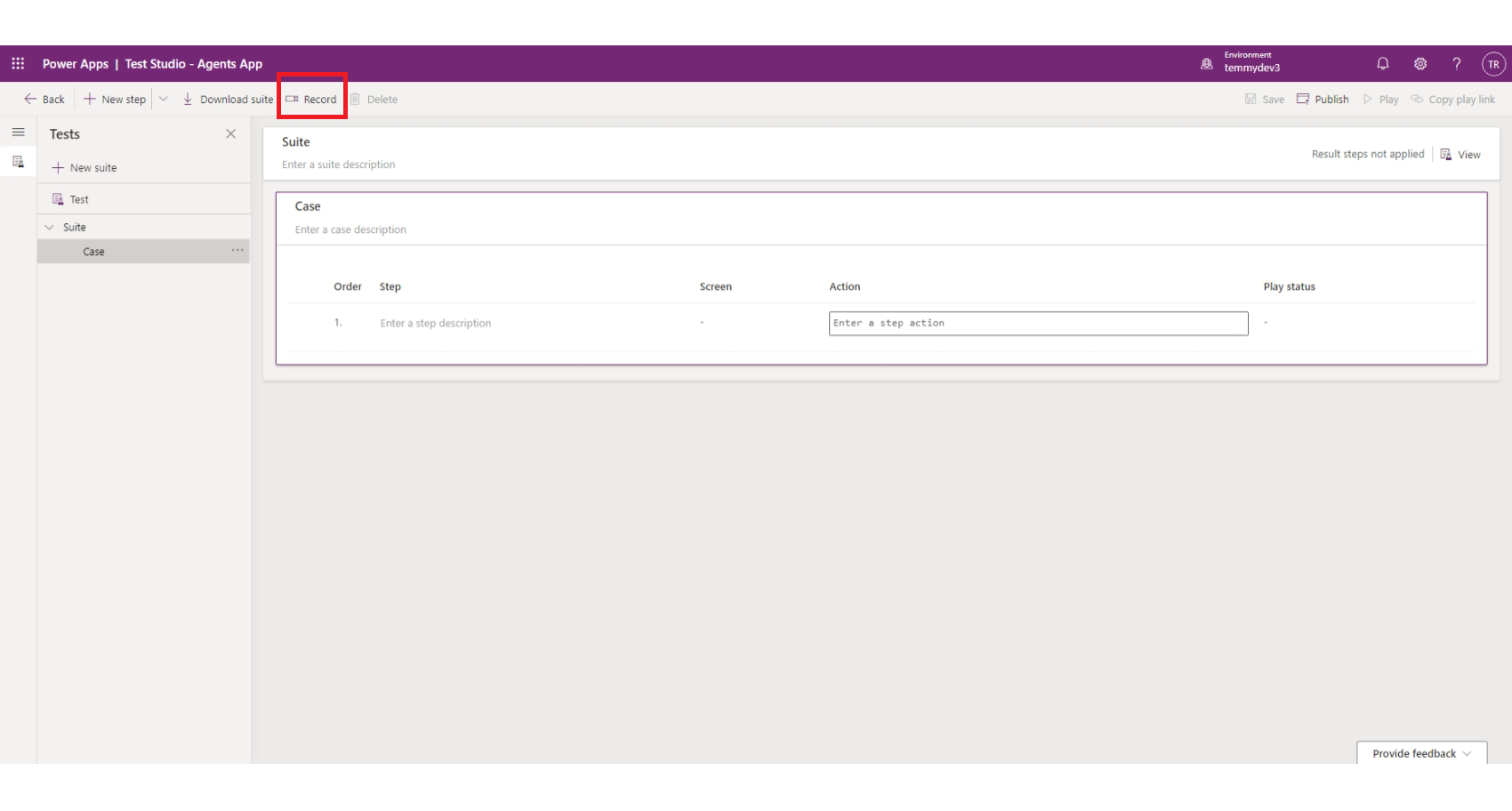Select the Test item in tests list
The width and height of the screenshot is (1512, 811).
143,199
